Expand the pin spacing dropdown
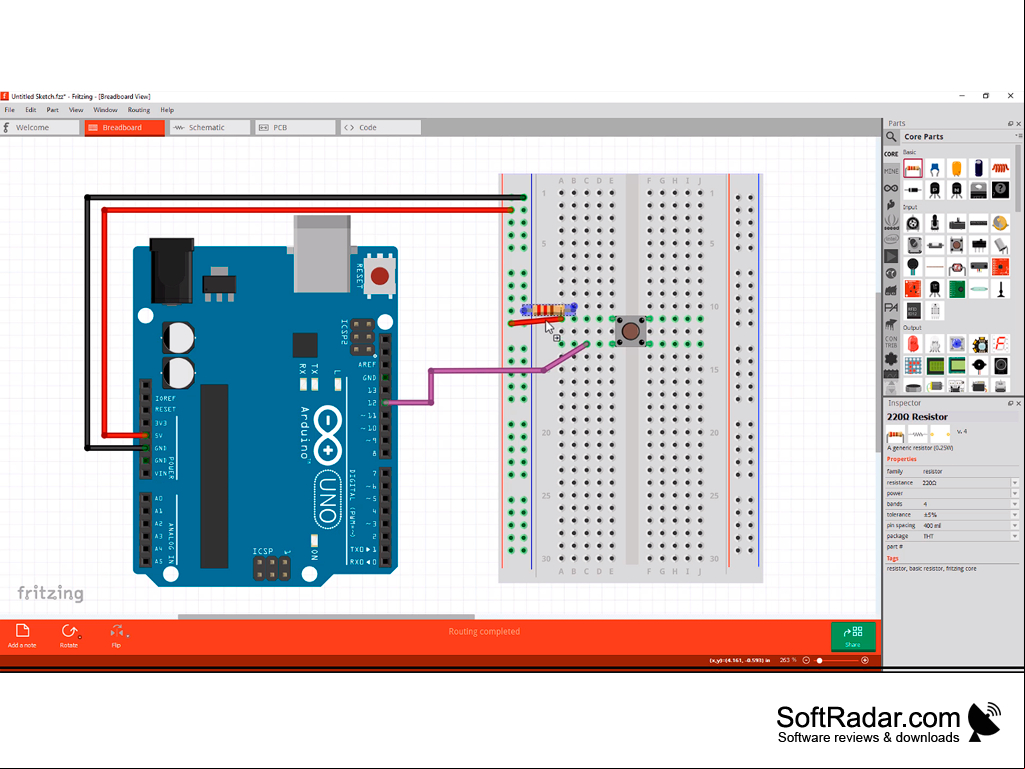This screenshot has width=1025, height=769. pos(1015,525)
